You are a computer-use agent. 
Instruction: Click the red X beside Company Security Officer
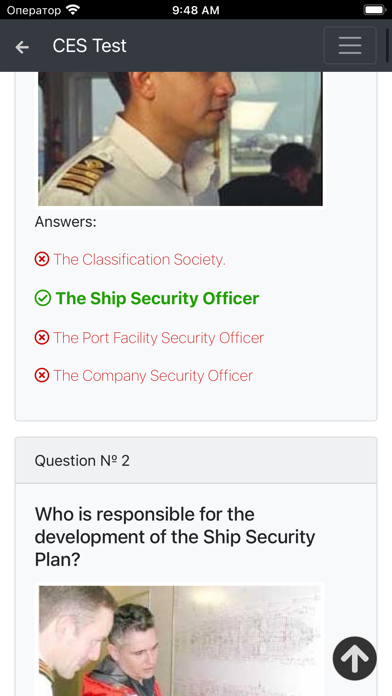42,376
